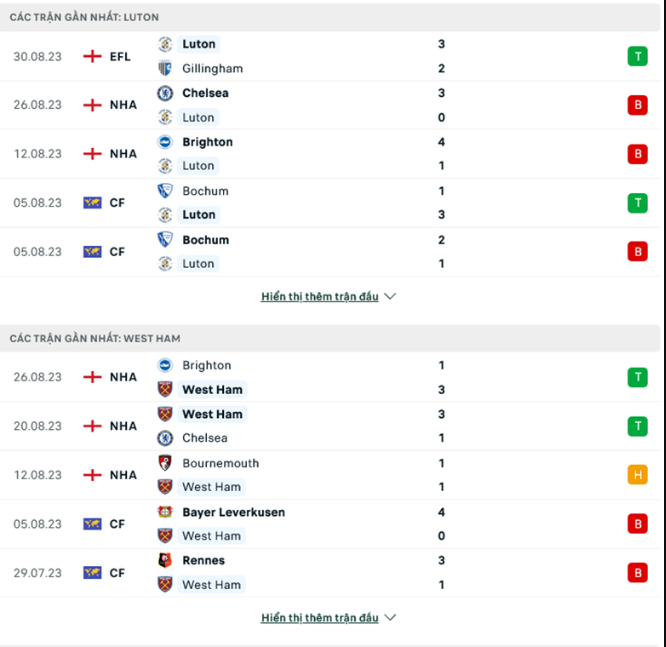The width and height of the screenshot is (666, 647).
Task: Select the Bochum team name in 2-1 match
Action: [205, 240]
